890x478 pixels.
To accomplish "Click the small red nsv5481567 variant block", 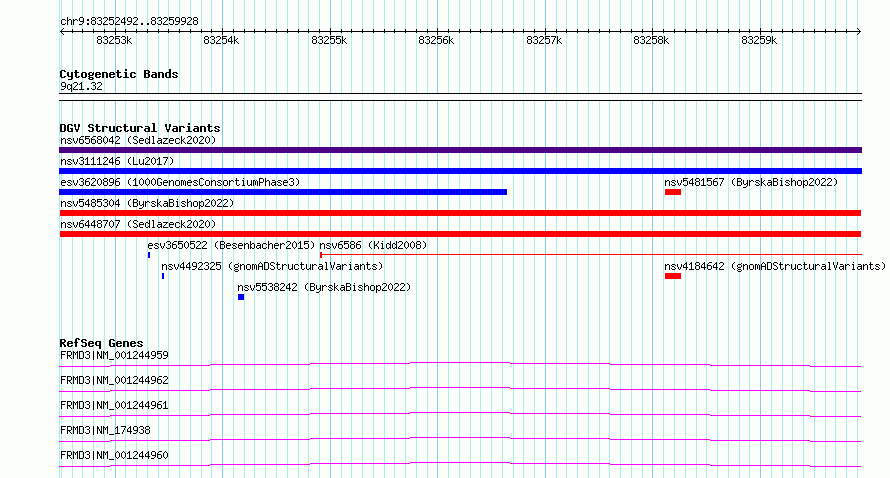I will [673, 192].
